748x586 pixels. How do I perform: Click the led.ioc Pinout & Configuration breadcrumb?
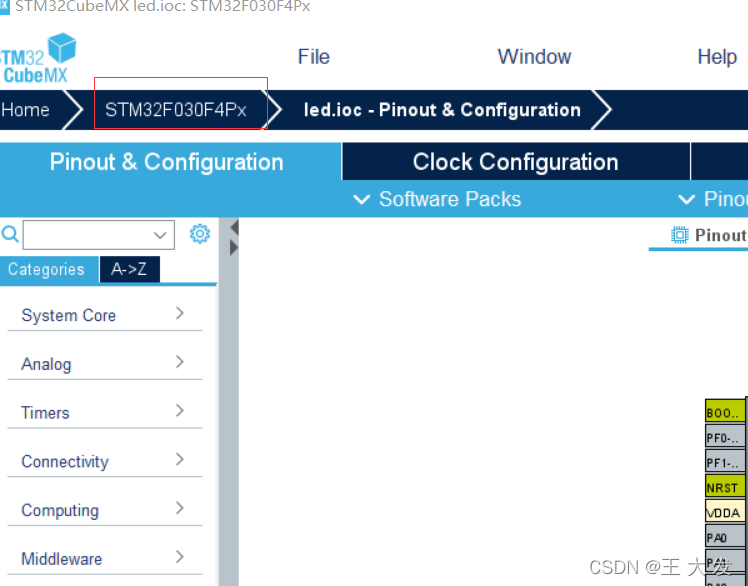pos(442,110)
